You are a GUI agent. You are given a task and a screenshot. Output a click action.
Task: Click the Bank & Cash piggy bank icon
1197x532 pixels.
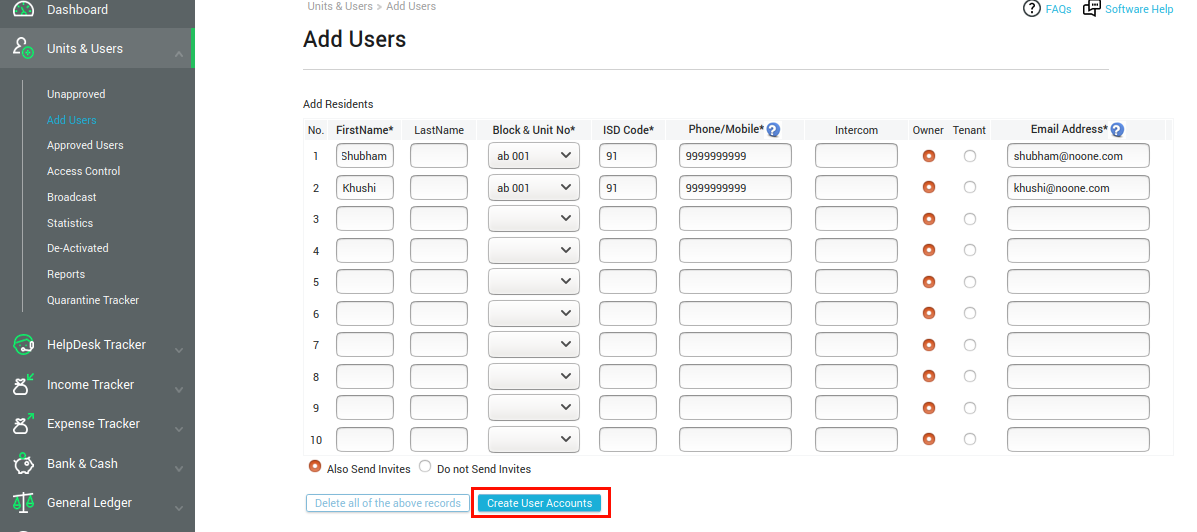click(24, 463)
